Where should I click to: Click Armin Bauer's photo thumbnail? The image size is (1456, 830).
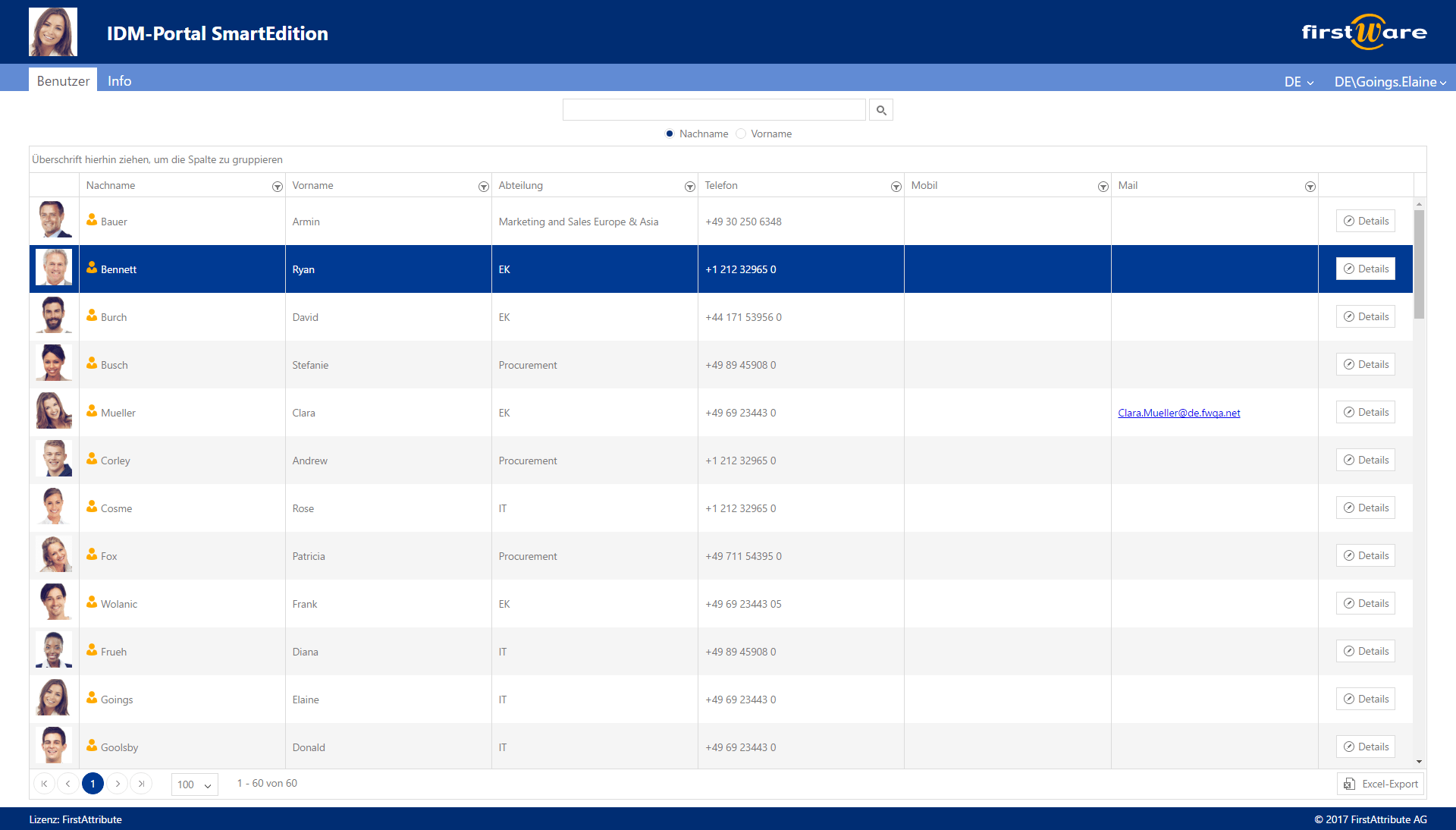54,219
